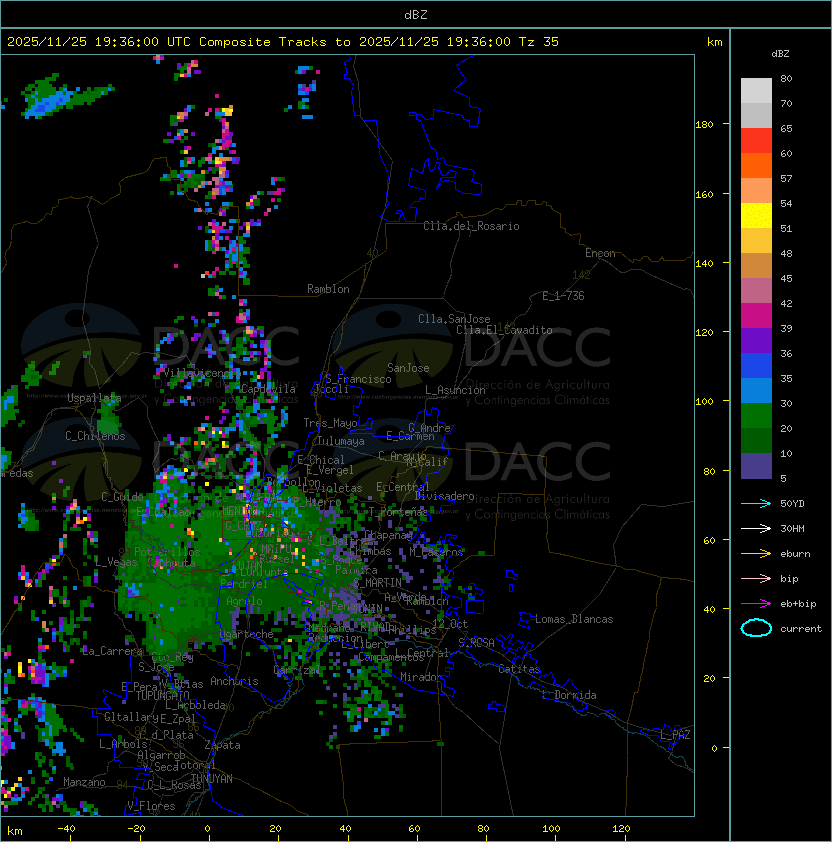Click the 'TUNUYAN' map label
832x842 pixels.
pos(212,779)
